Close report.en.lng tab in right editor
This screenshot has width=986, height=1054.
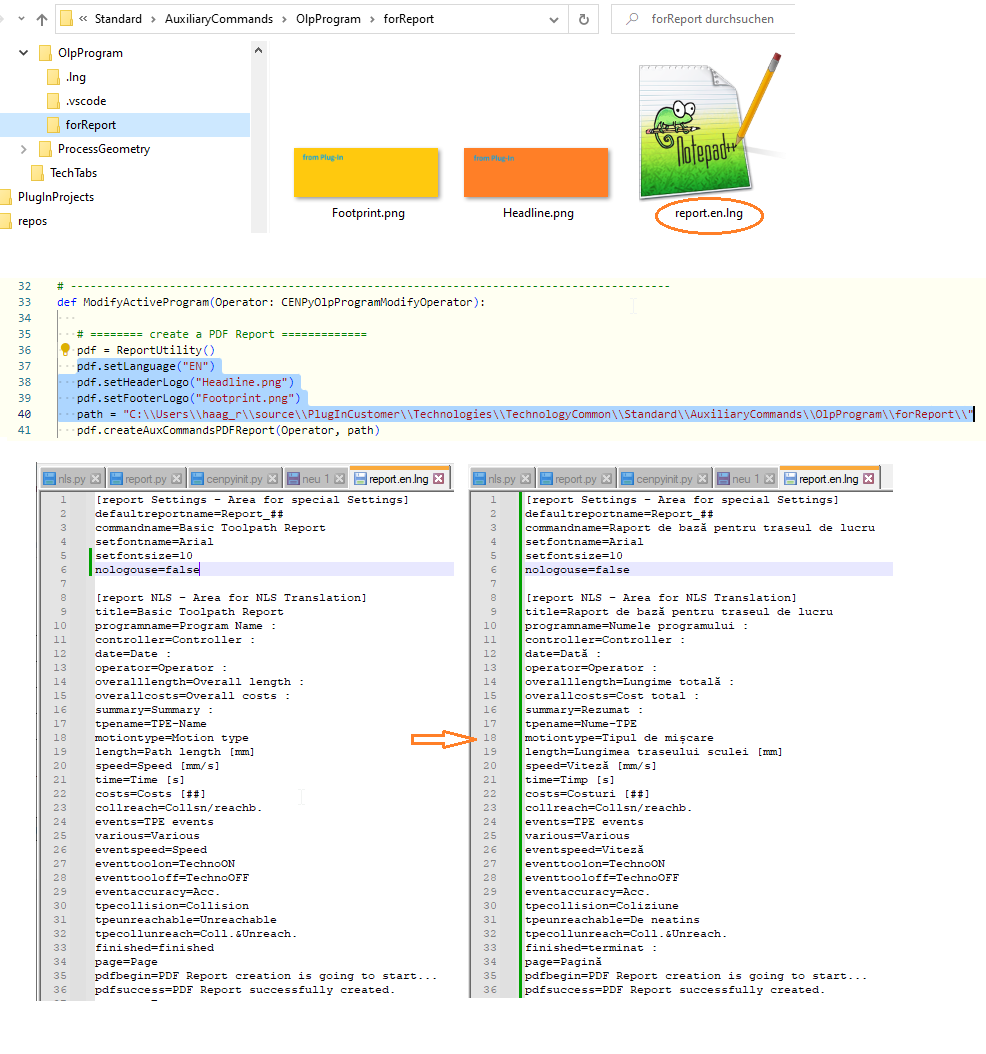(869, 479)
